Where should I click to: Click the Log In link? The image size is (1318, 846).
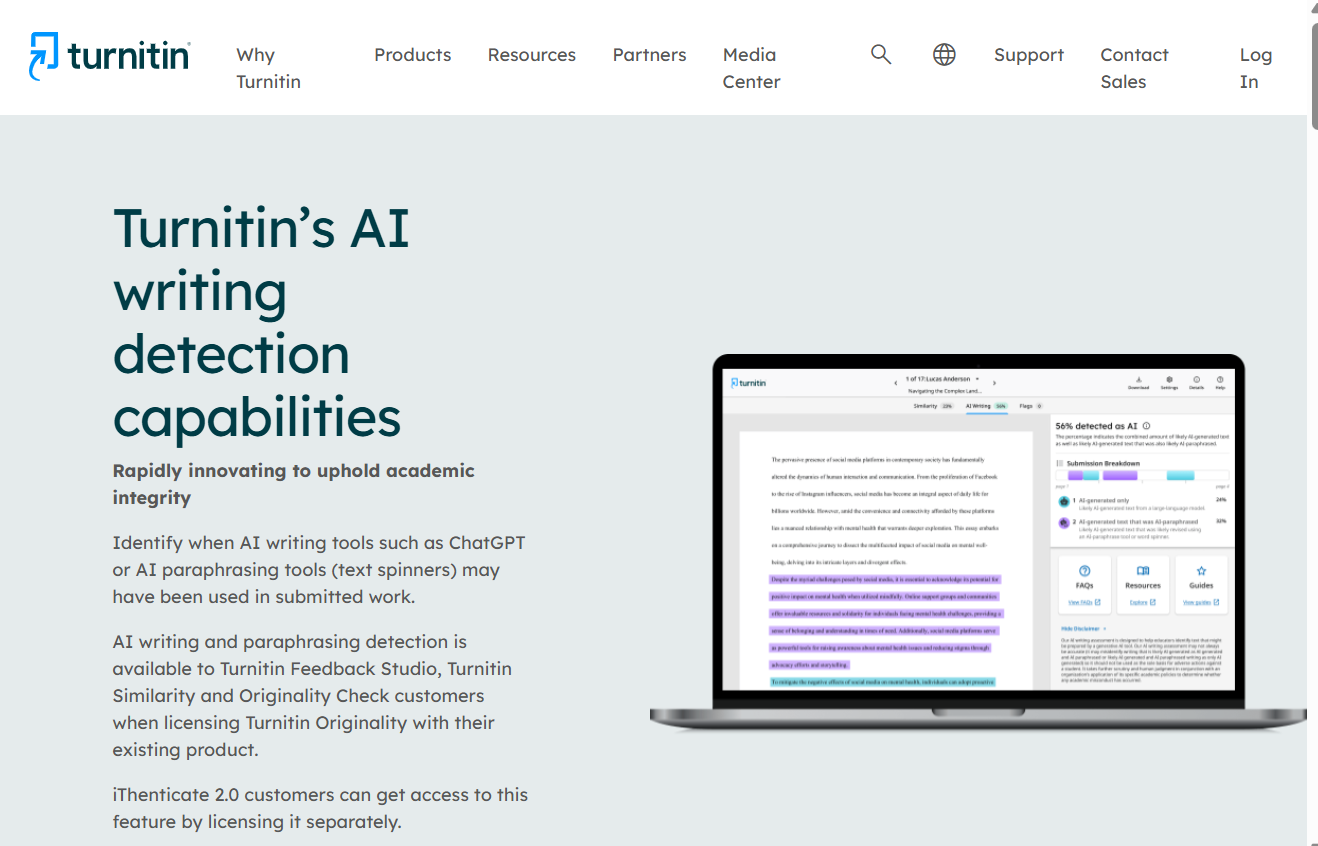tap(1256, 68)
